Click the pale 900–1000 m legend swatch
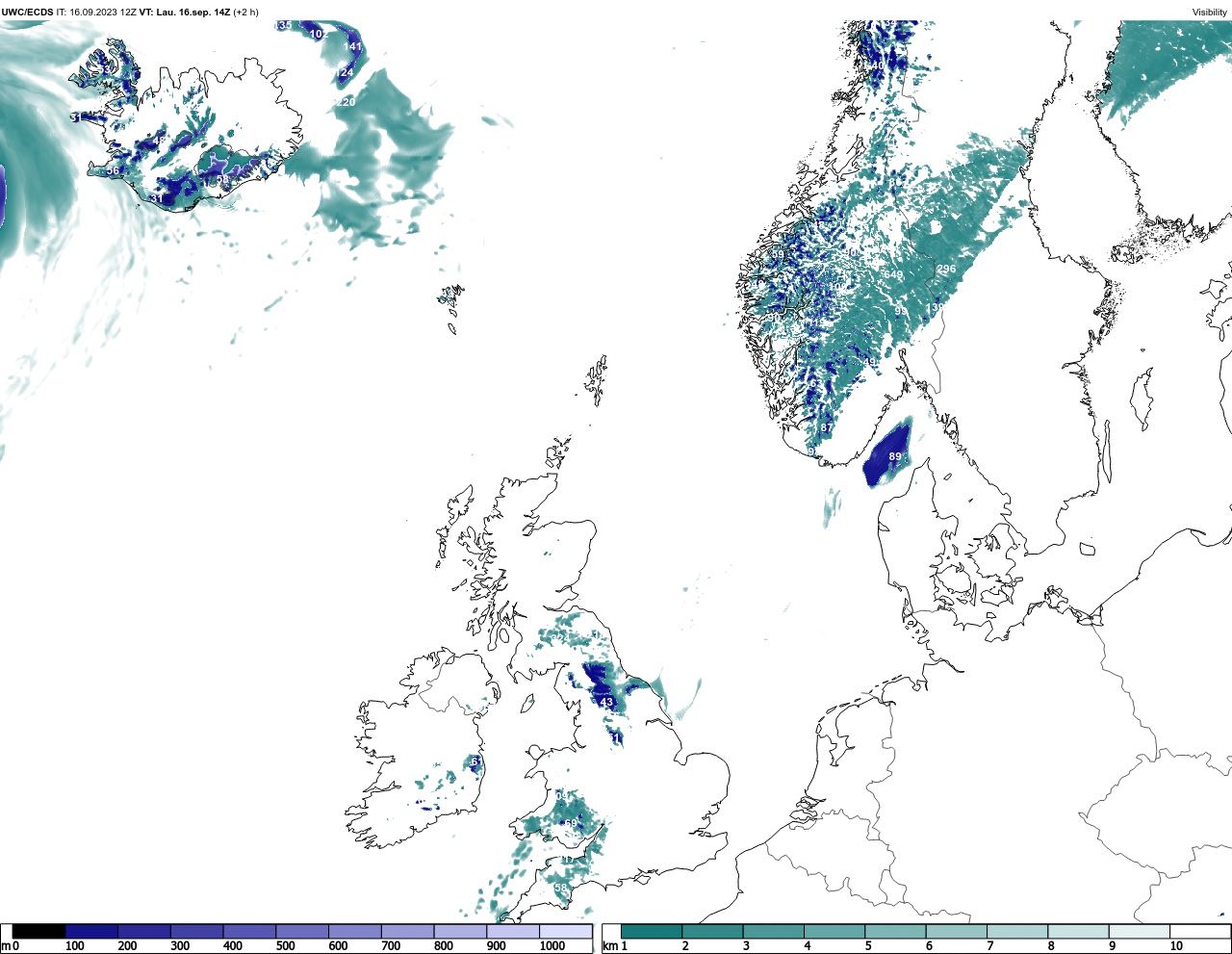The image size is (1232, 954). click(x=513, y=932)
